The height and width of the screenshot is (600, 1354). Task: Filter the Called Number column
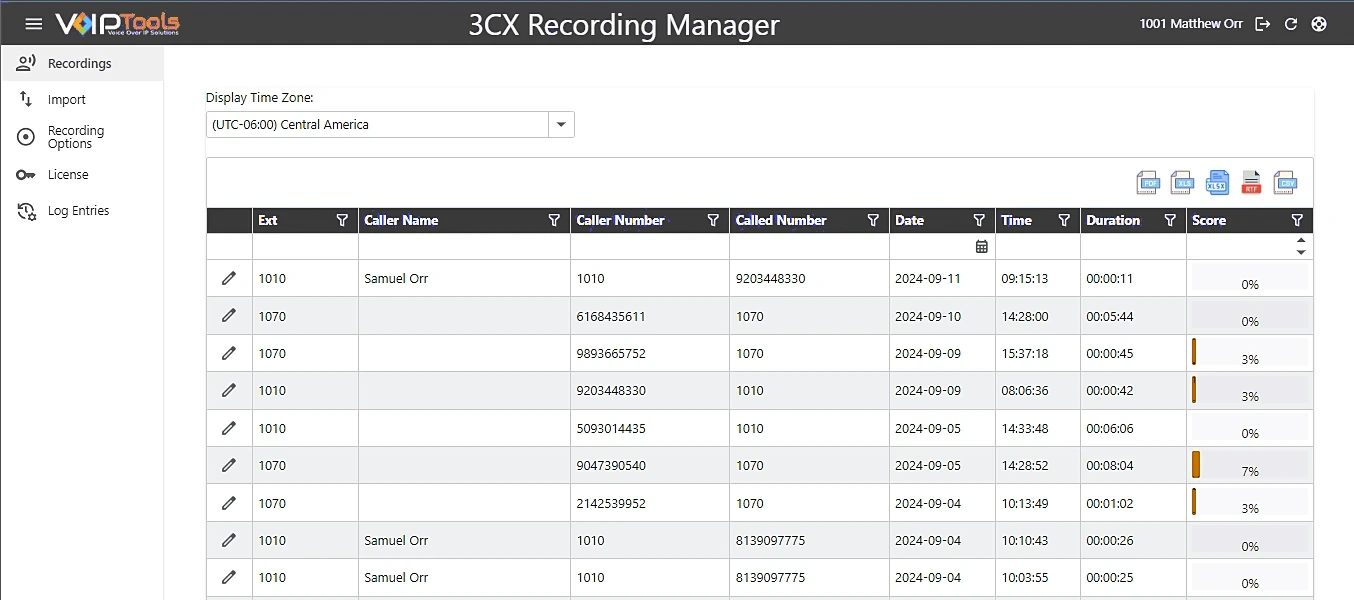(x=873, y=221)
